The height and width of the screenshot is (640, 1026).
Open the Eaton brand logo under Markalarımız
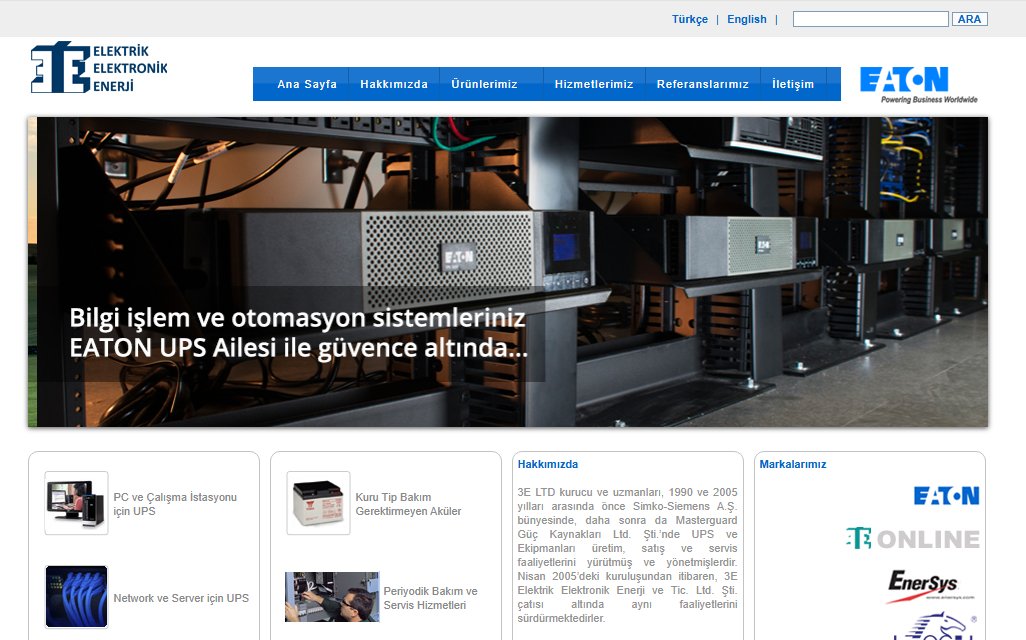tap(946, 496)
